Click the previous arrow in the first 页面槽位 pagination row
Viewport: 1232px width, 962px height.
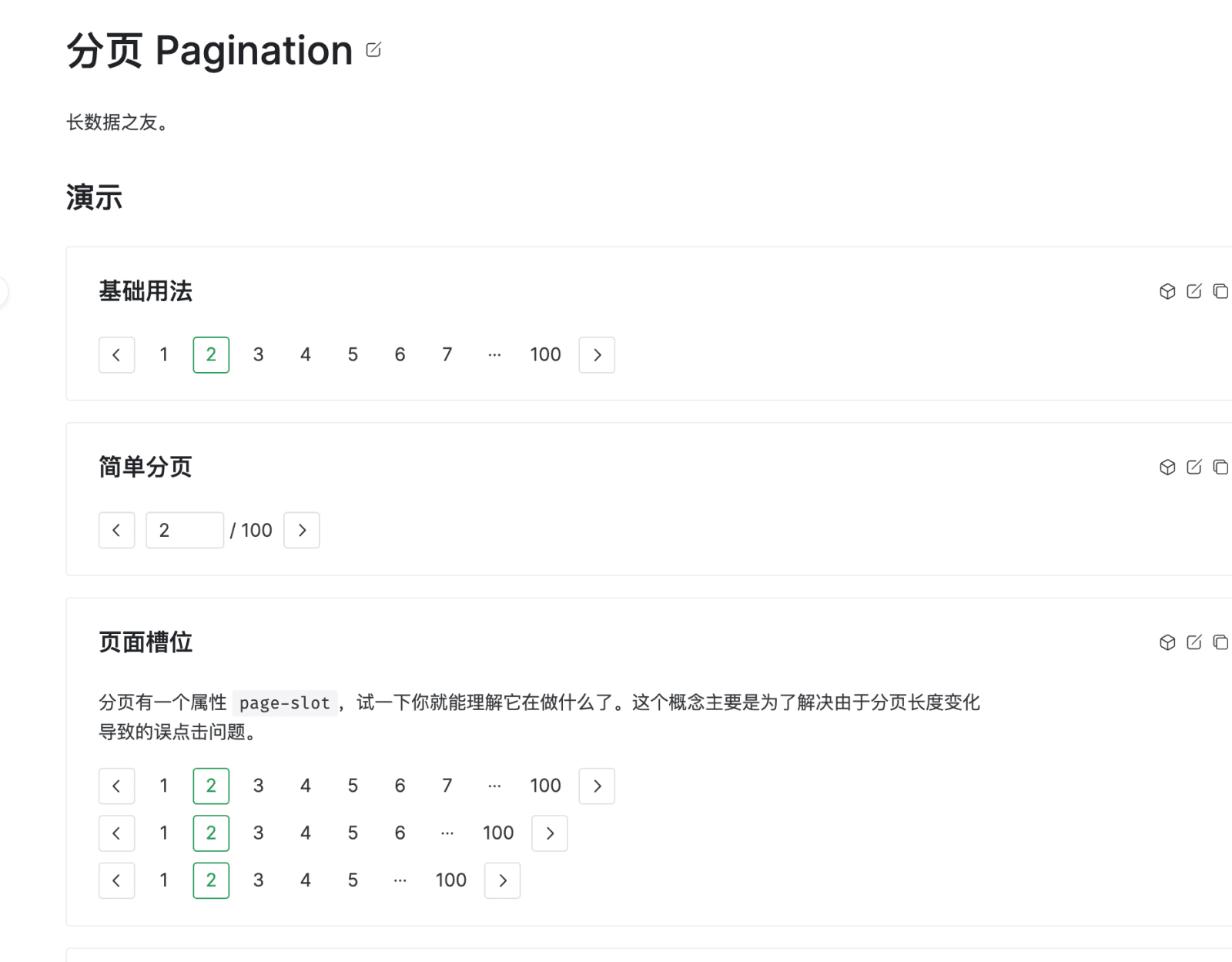(117, 786)
